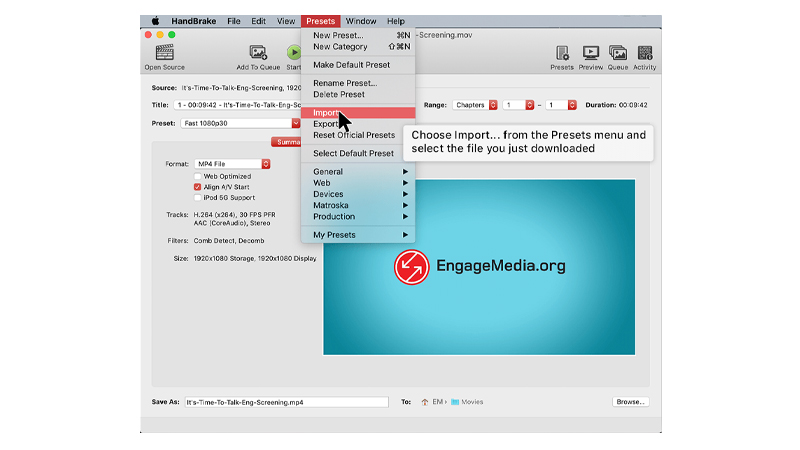The width and height of the screenshot is (800, 450).
Task: Expand the Production presets submenu
Action: 358,217
